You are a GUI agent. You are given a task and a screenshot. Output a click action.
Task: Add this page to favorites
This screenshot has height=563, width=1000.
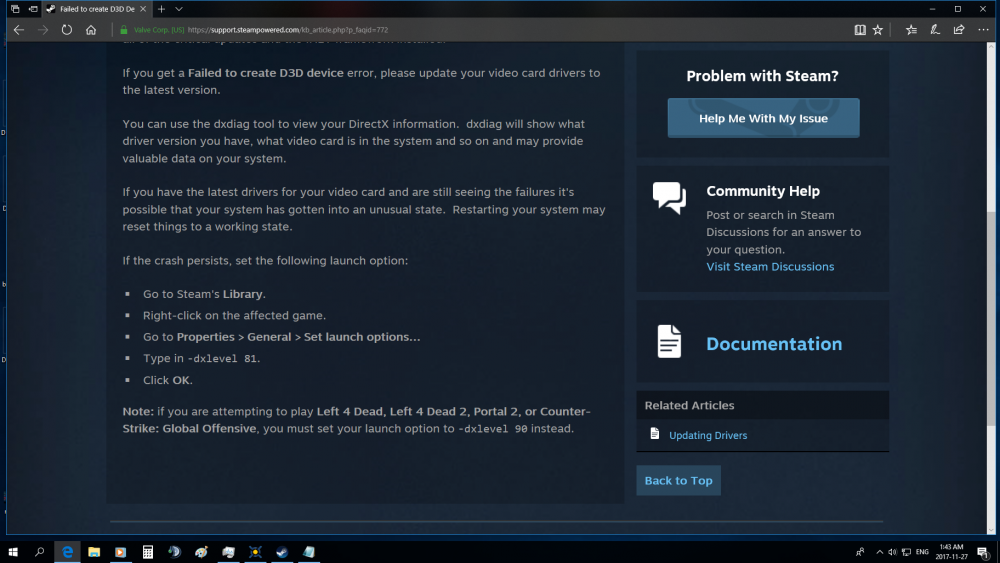point(878,30)
